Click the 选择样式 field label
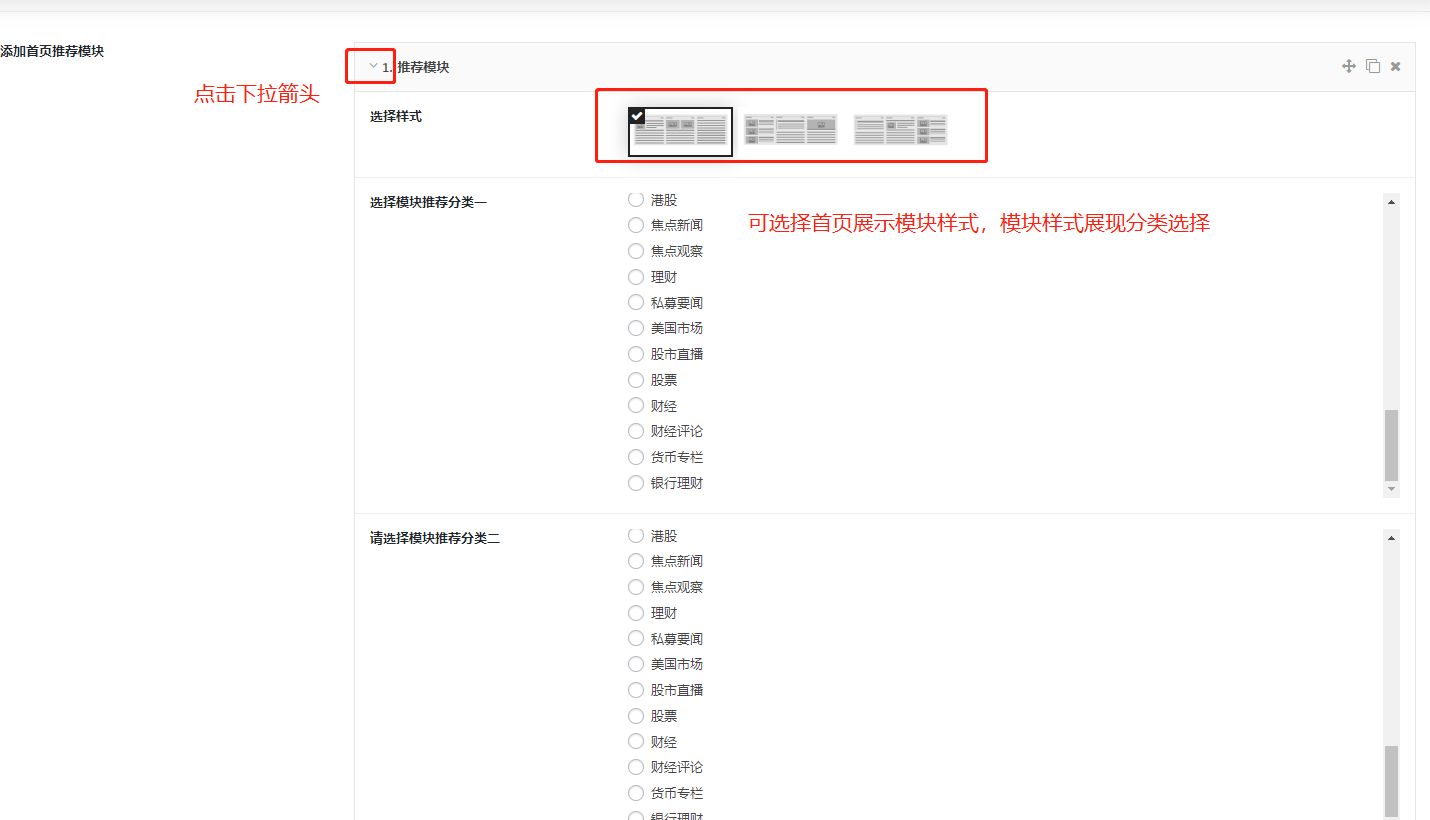1430x820 pixels. tap(396, 116)
